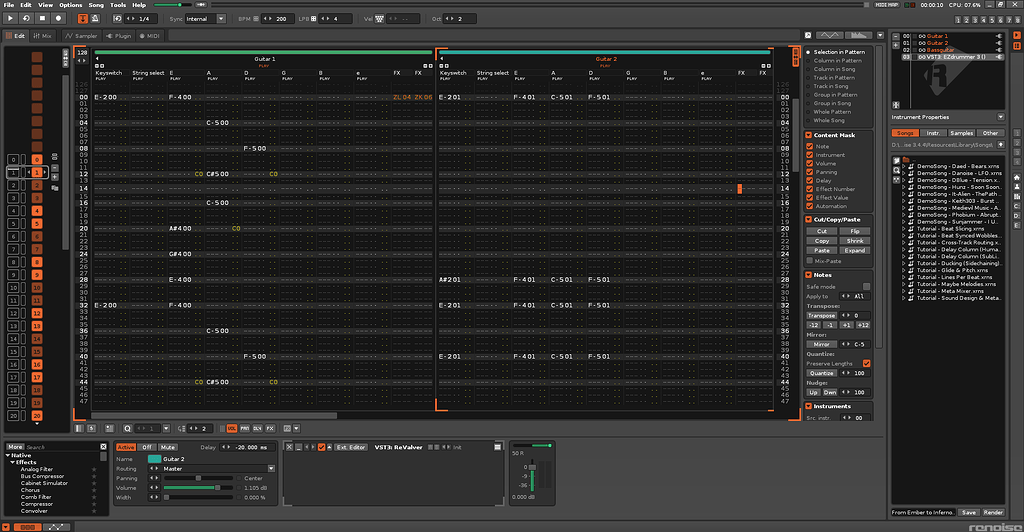Open ReValver Ext. Editor
This screenshot has width=1024, height=532.
point(351,447)
